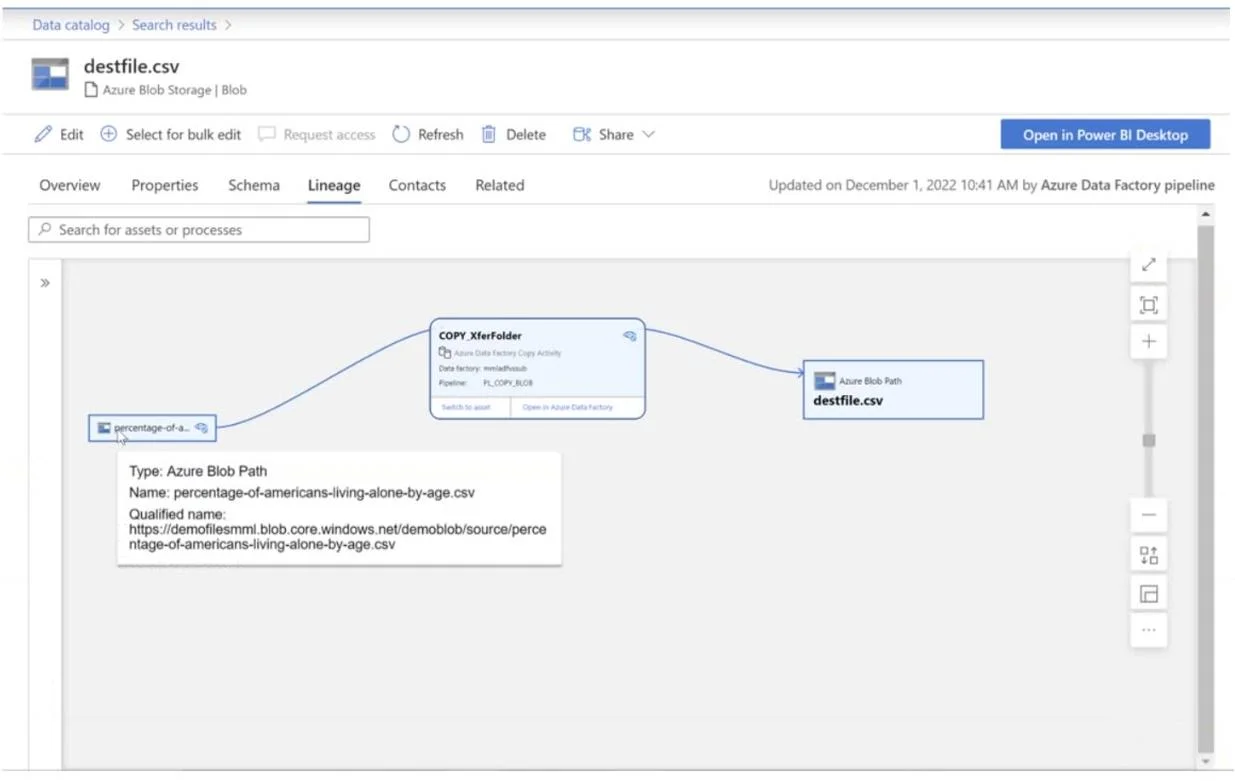Screen dimensions: 1235x781
Task: Focus the Search for assets field
Action: point(199,230)
